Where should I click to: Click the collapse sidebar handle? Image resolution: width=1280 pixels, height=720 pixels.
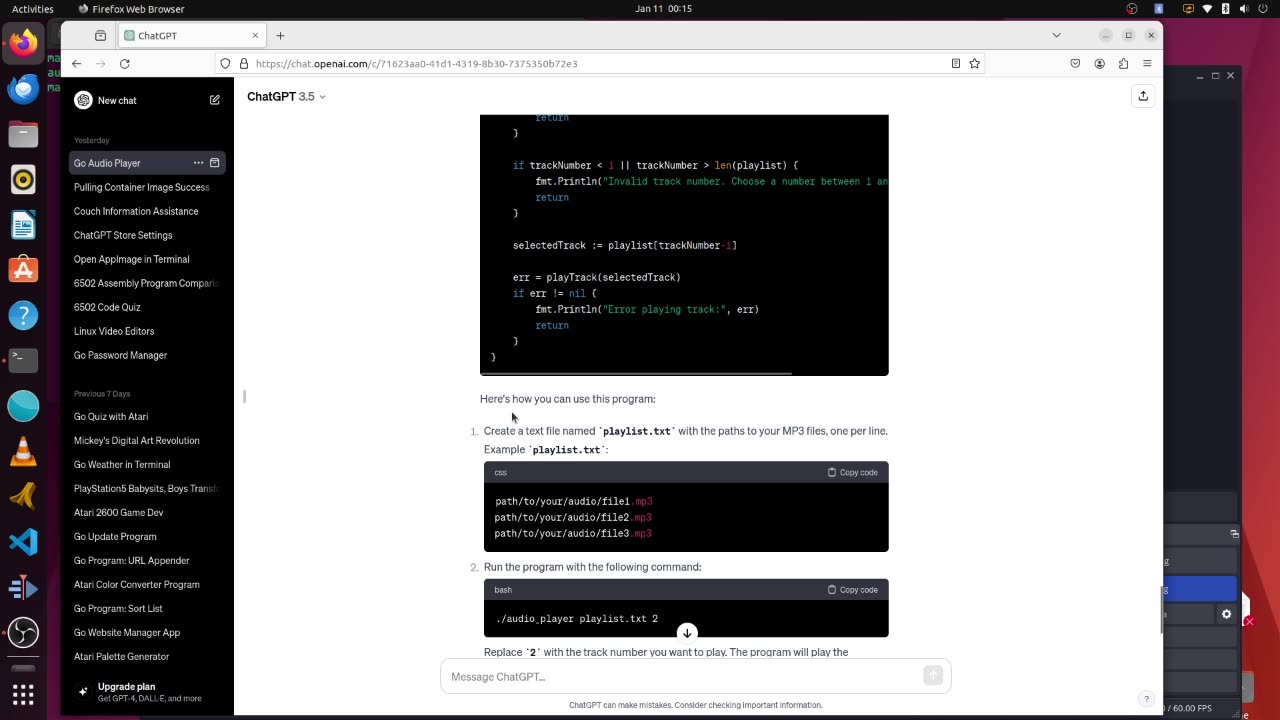(x=245, y=397)
